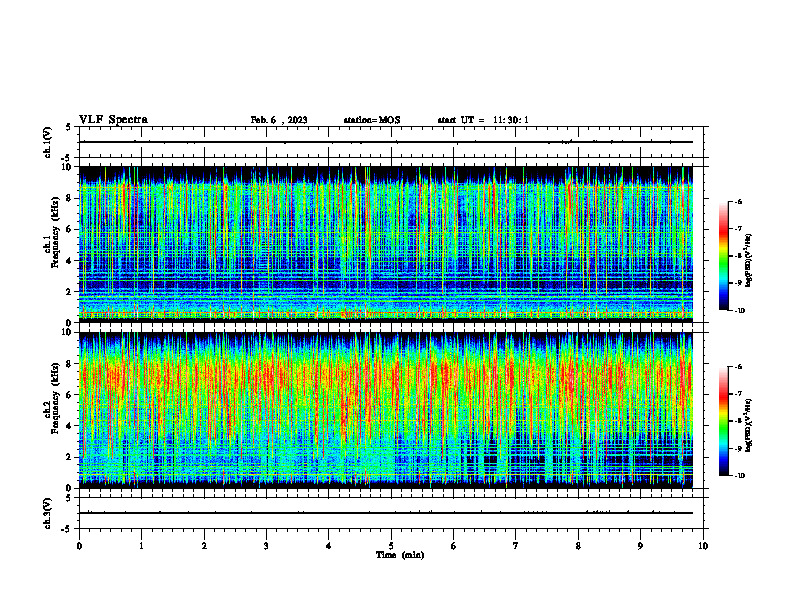Click bottom time axis tick label "6"

[x=454, y=546]
